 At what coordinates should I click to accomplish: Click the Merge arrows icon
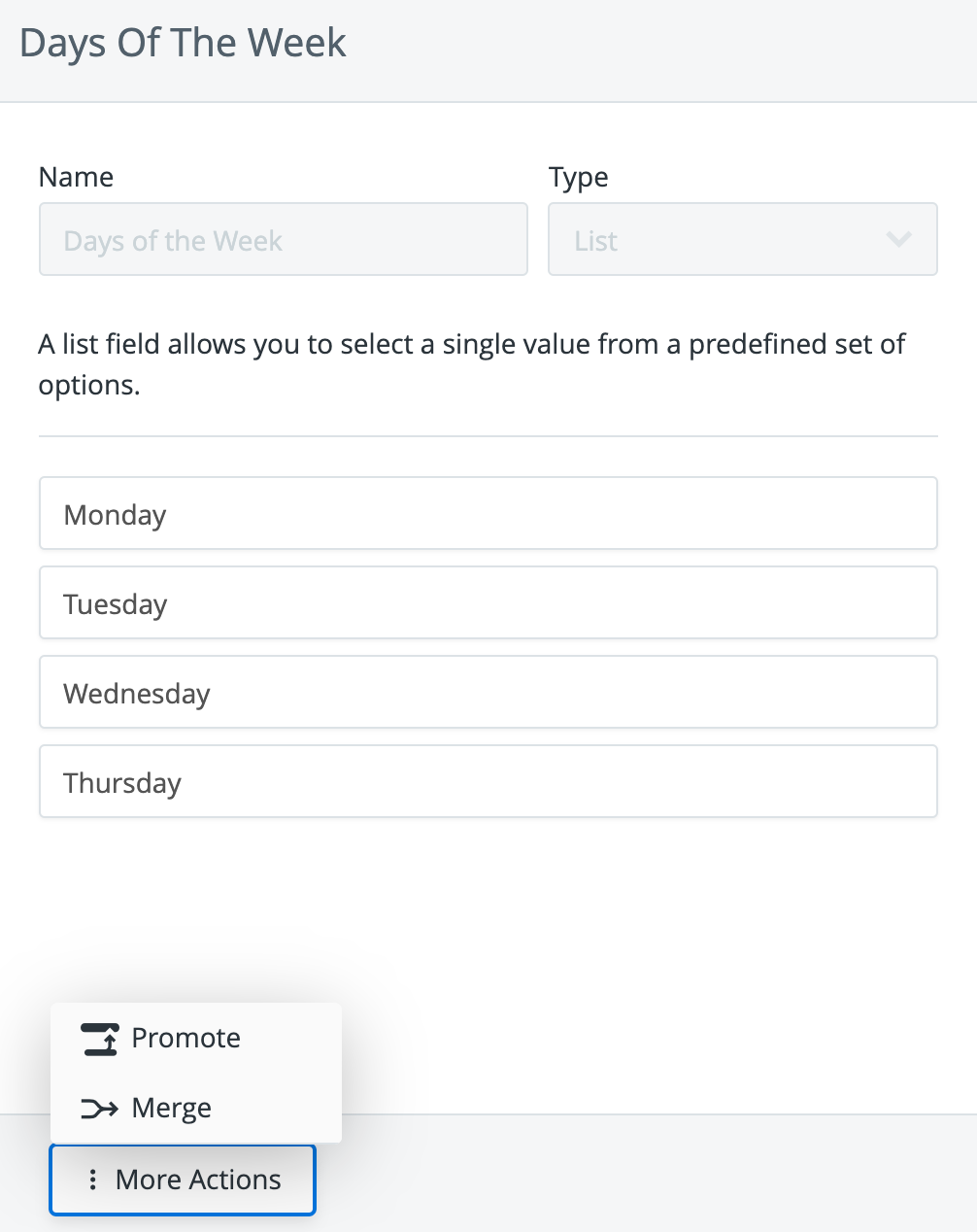coord(99,1109)
